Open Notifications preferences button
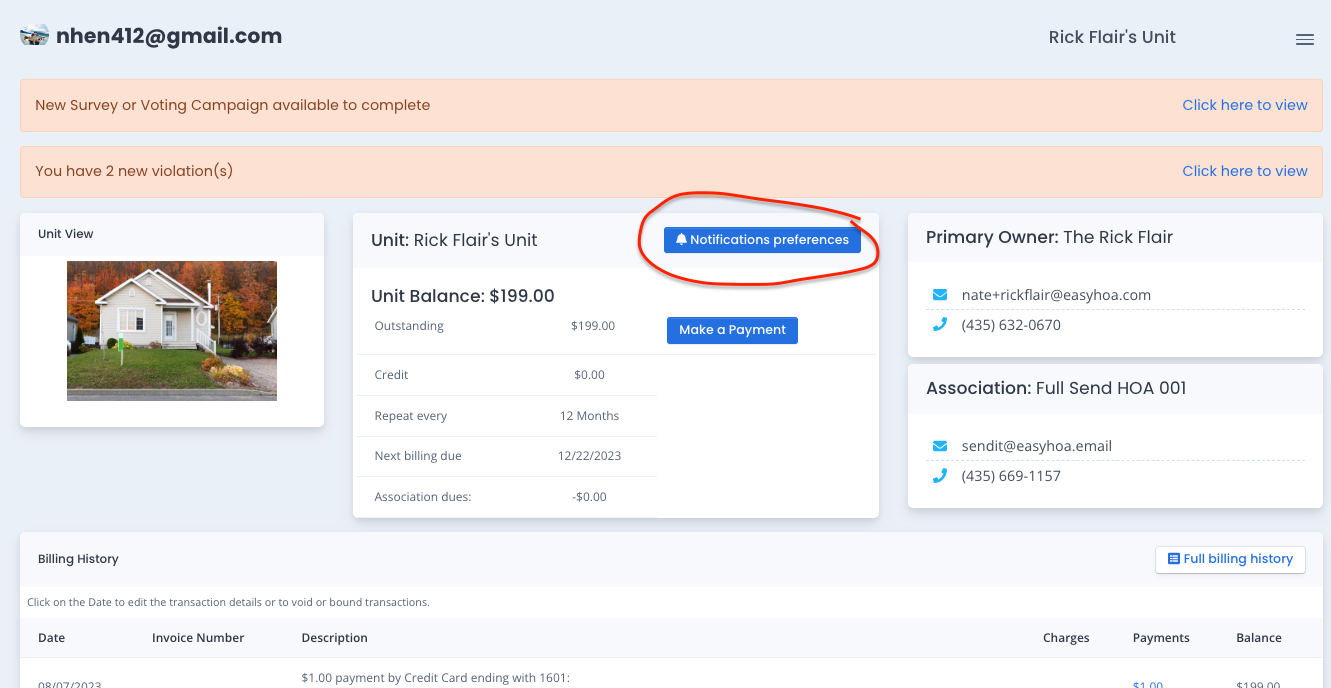Image resolution: width=1331 pixels, height=688 pixels. coord(762,240)
